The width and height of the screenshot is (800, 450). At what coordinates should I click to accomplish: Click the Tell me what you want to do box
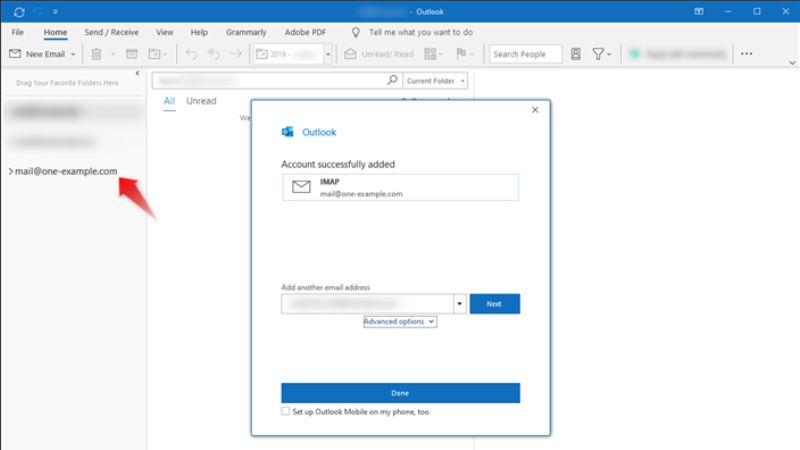421,32
